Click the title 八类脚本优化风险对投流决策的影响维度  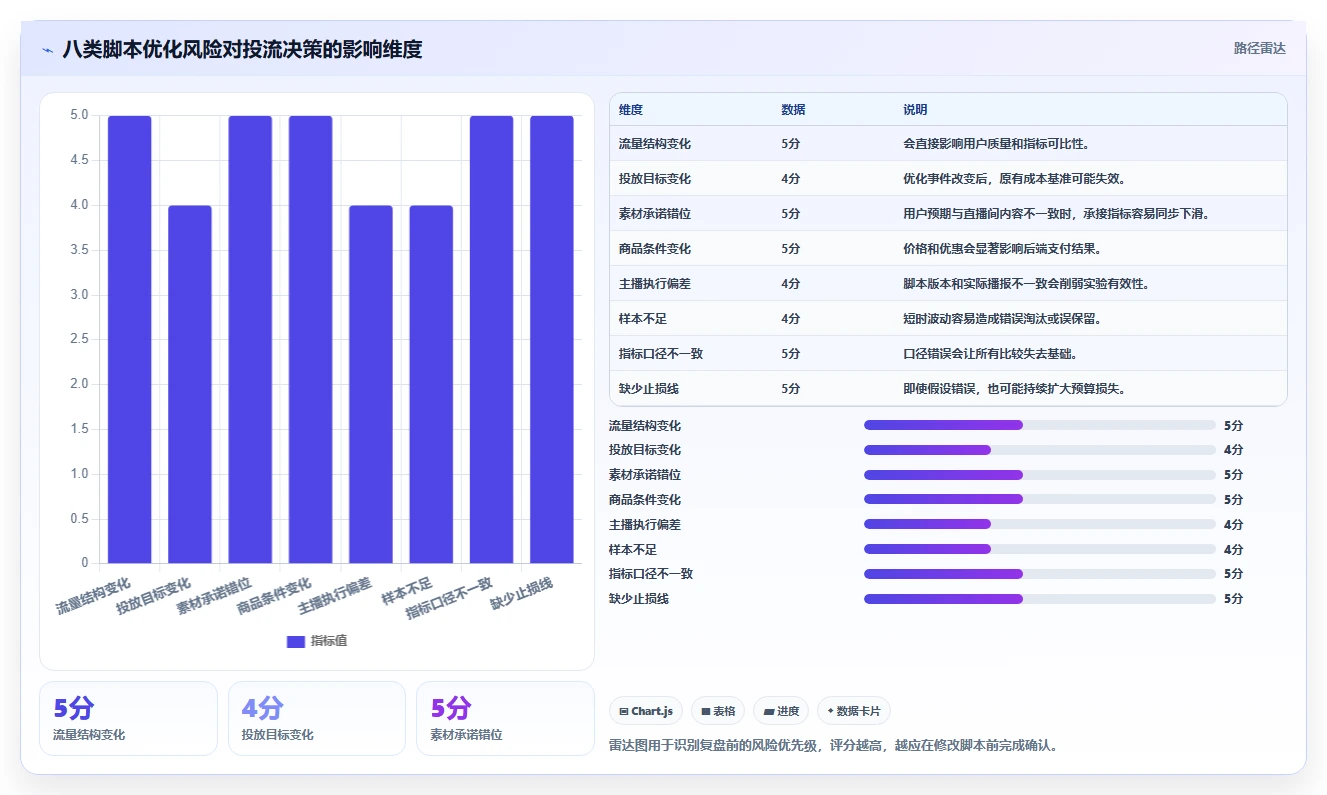pyautogui.click(x=242, y=49)
